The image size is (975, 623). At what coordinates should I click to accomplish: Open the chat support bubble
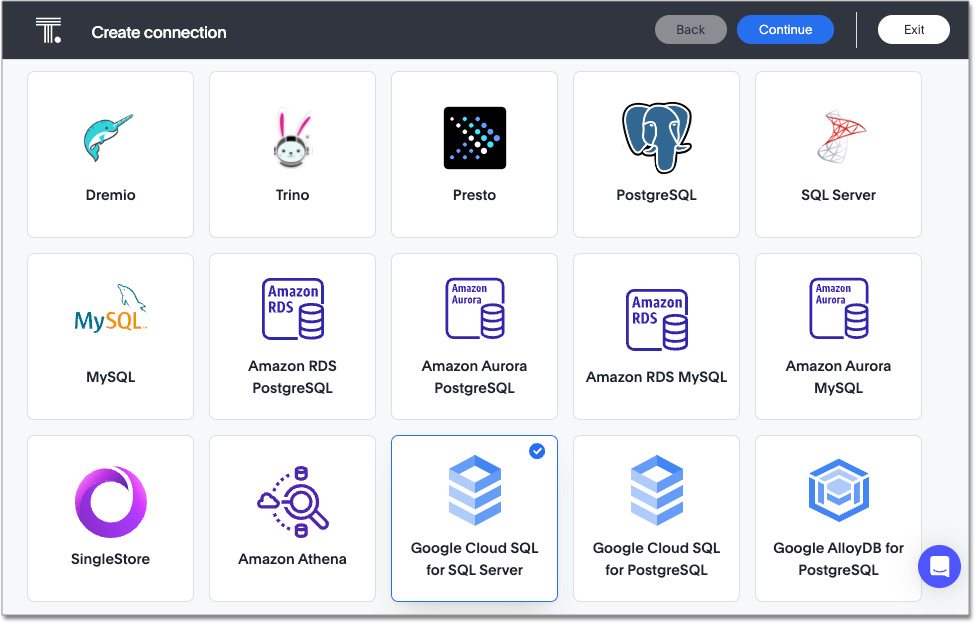click(x=939, y=566)
